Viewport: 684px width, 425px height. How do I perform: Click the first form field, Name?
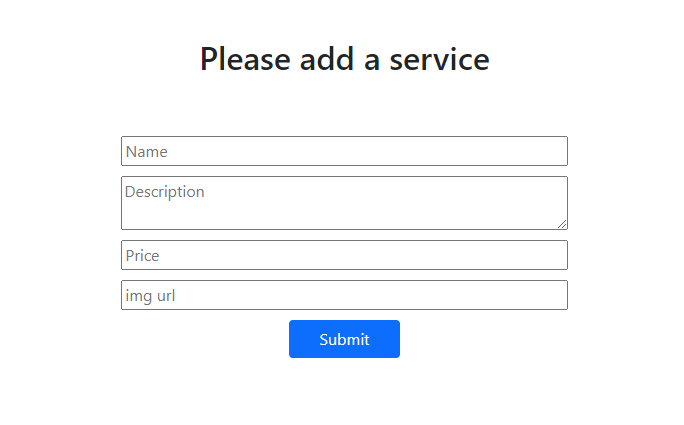pyautogui.click(x=344, y=151)
